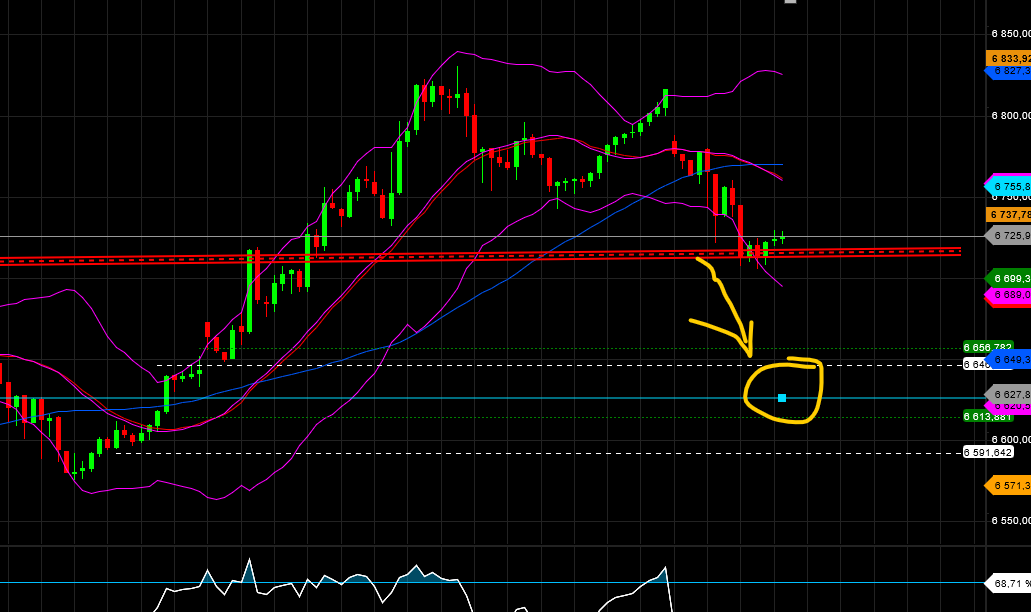
Task: Click the blue 6 827,3 price tag
Action: click(x=1008, y=71)
